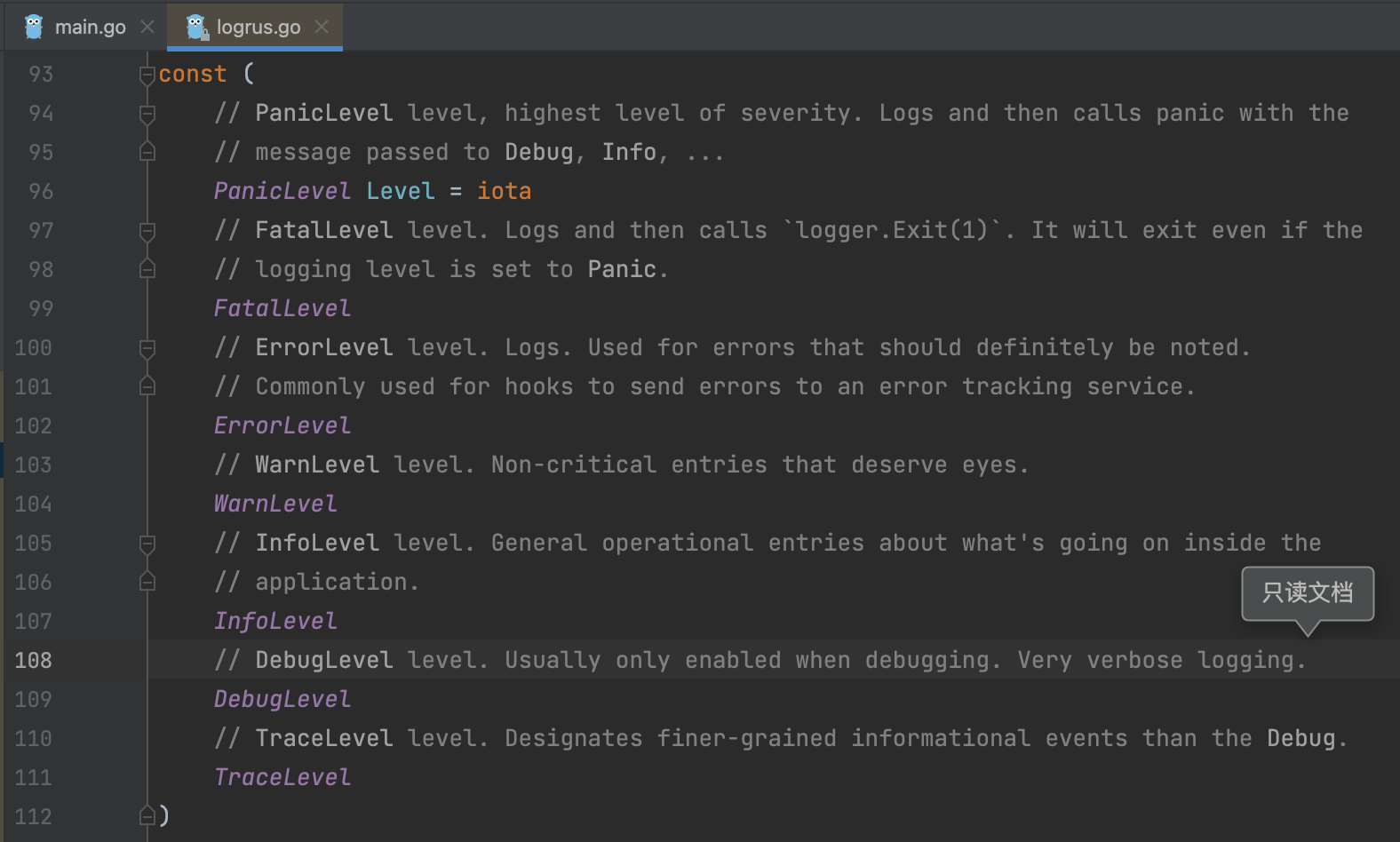The width and height of the screenshot is (1400, 842).
Task: Click the const keyword on line 93
Action: tap(193, 74)
